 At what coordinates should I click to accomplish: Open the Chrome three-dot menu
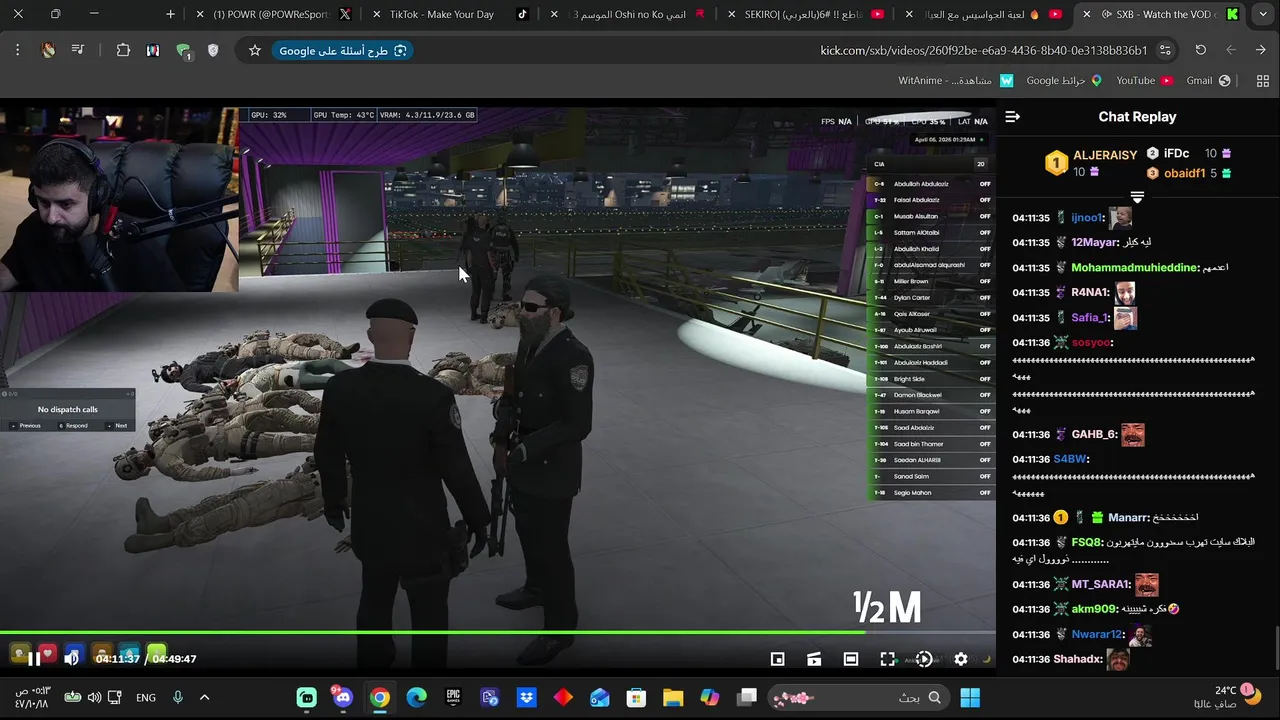[17, 50]
